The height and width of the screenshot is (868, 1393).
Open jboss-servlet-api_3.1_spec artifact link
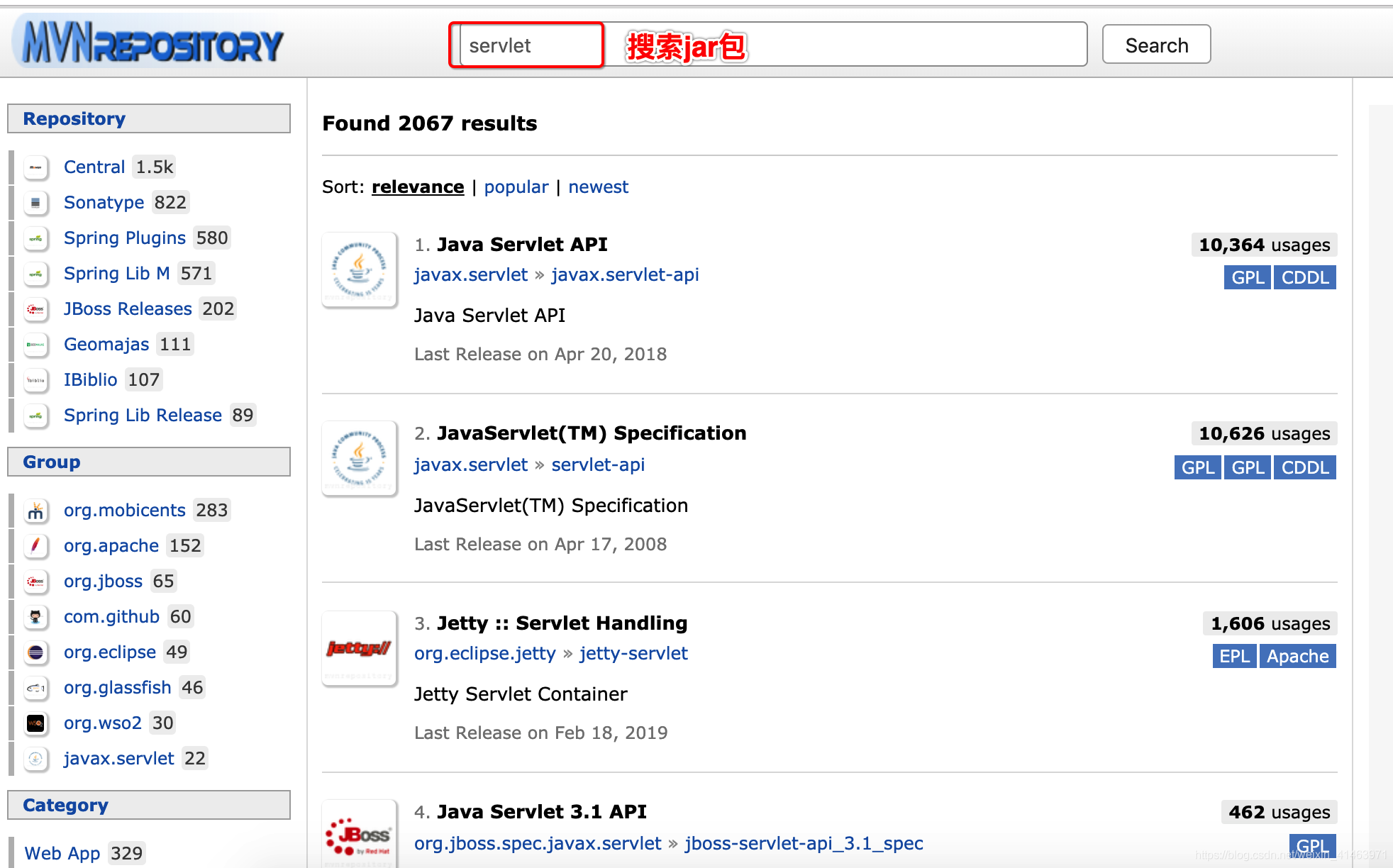pos(804,844)
